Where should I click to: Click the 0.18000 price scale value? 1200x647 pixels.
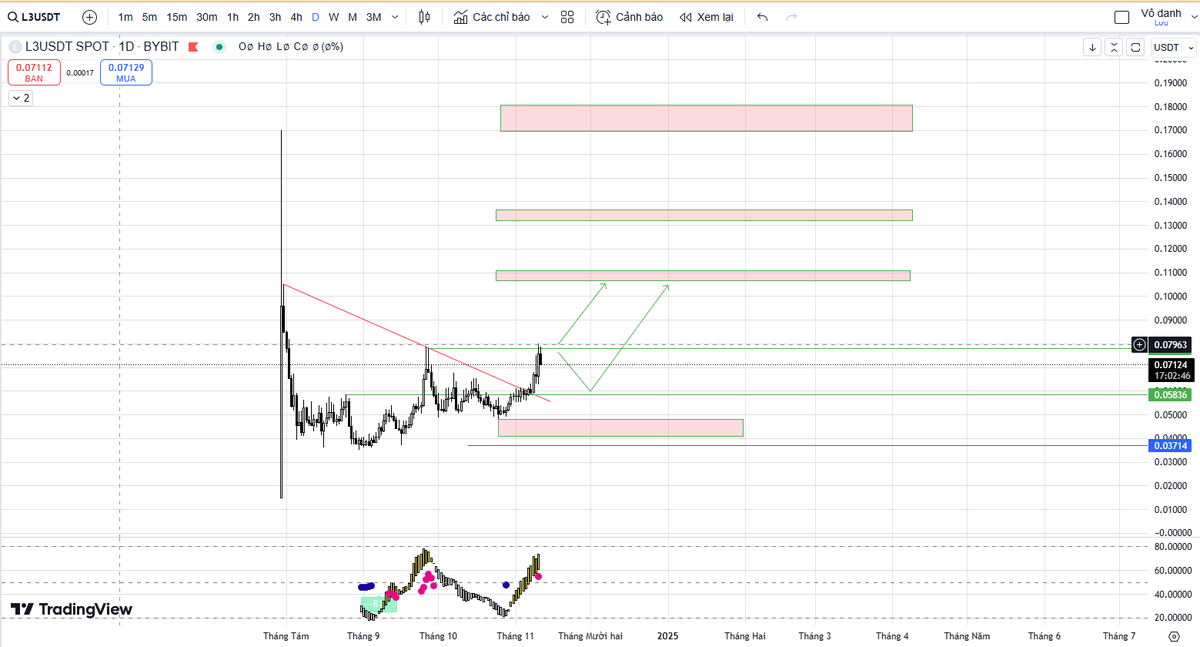(1172, 107)
